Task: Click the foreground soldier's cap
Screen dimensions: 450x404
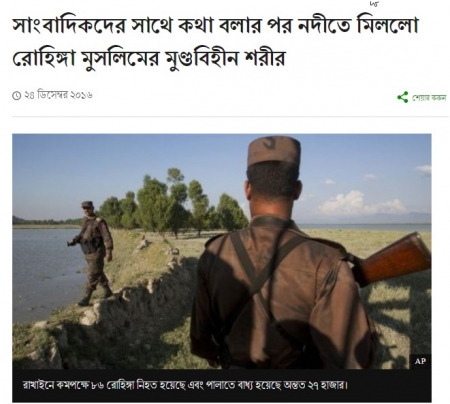Action: click(x=274, y=151)
